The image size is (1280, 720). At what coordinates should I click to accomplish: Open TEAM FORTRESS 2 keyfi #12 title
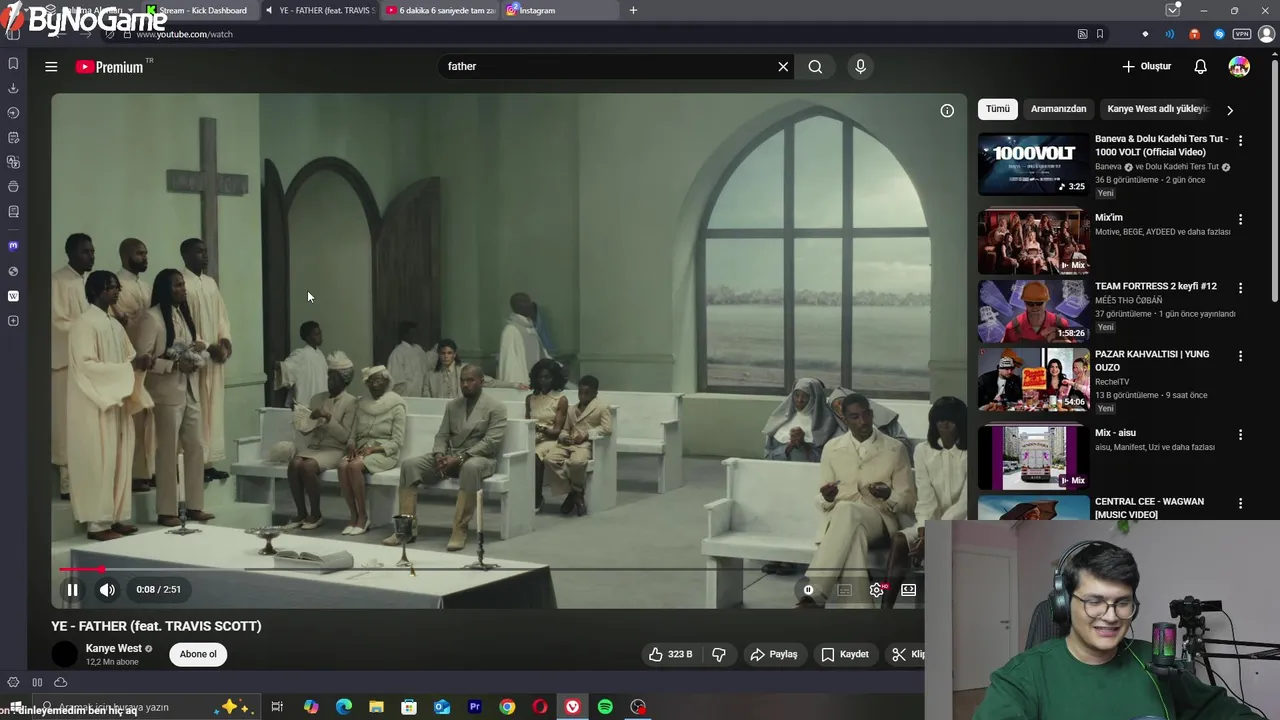point(1156,286)
